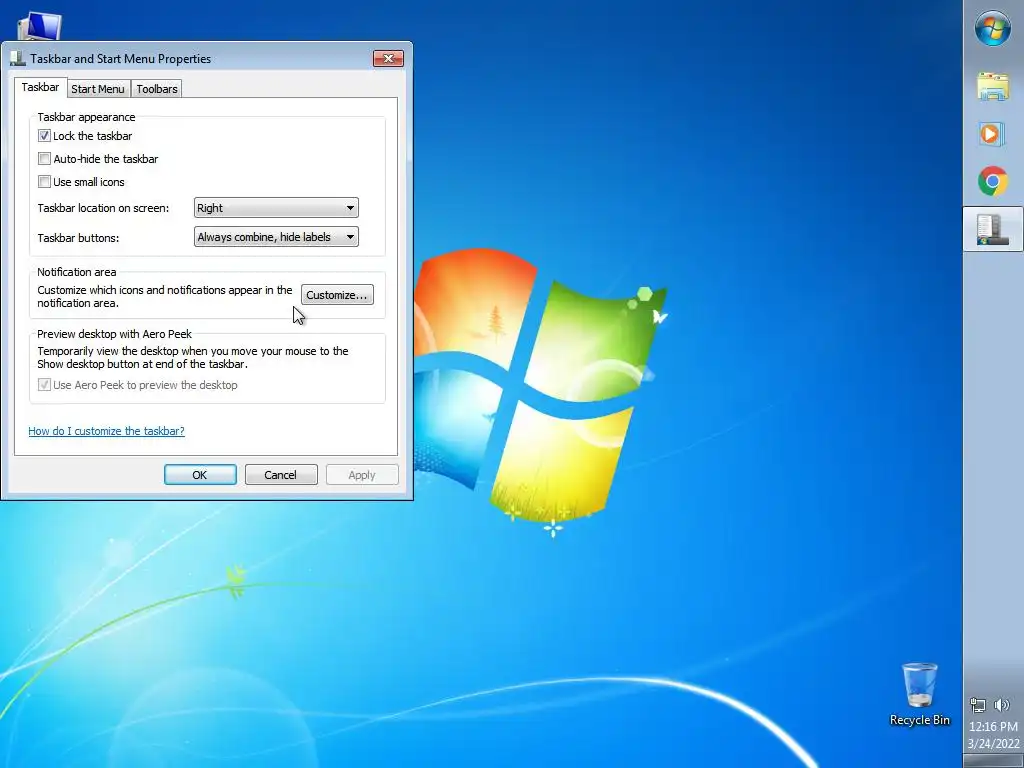Open Windows Explorer from the taskbar
This screenshot has height=768, width=1024.
[x=993, y=87]
